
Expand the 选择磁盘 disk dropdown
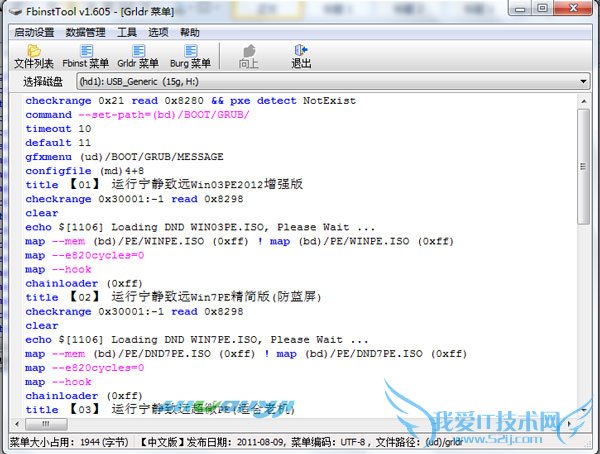583,82
